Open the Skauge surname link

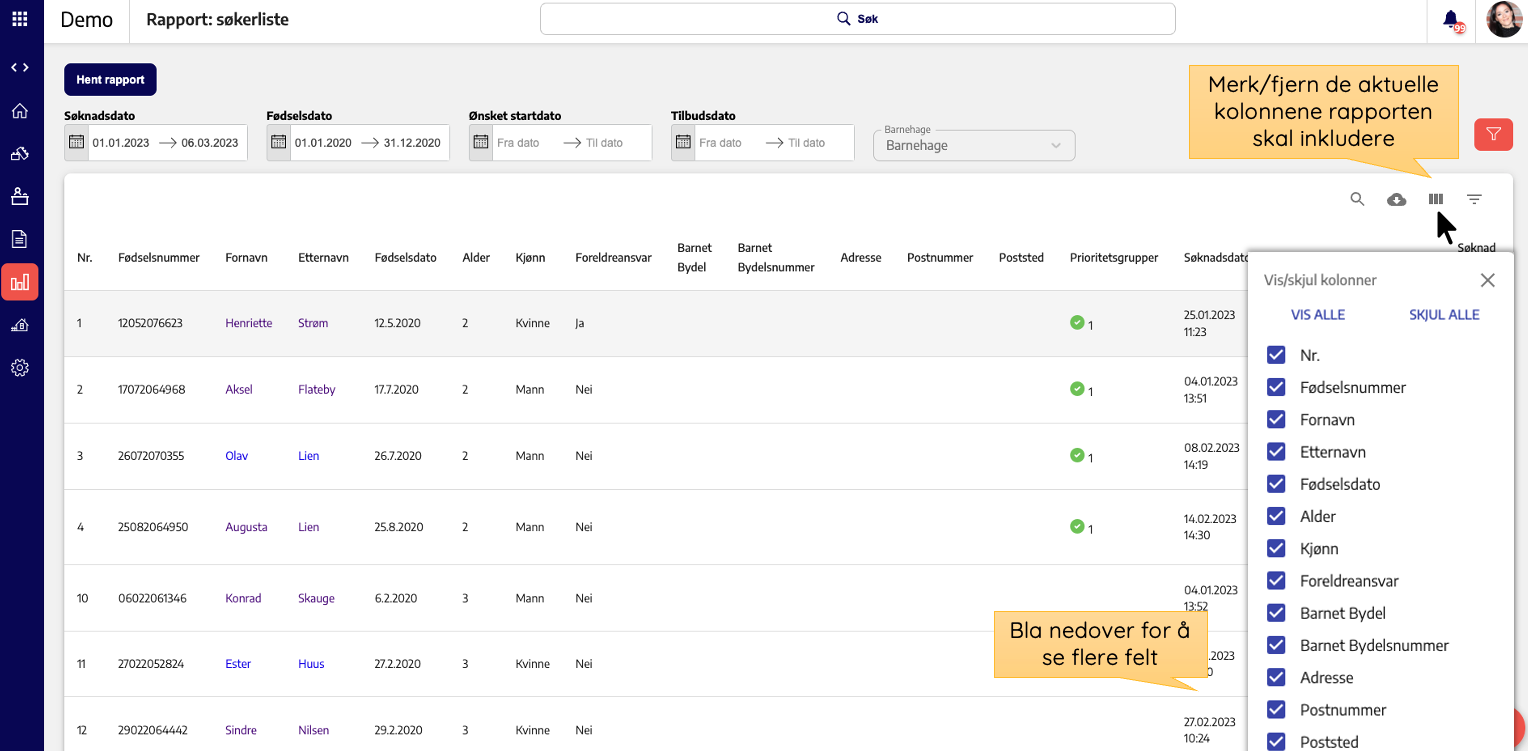tap(316, 598)
